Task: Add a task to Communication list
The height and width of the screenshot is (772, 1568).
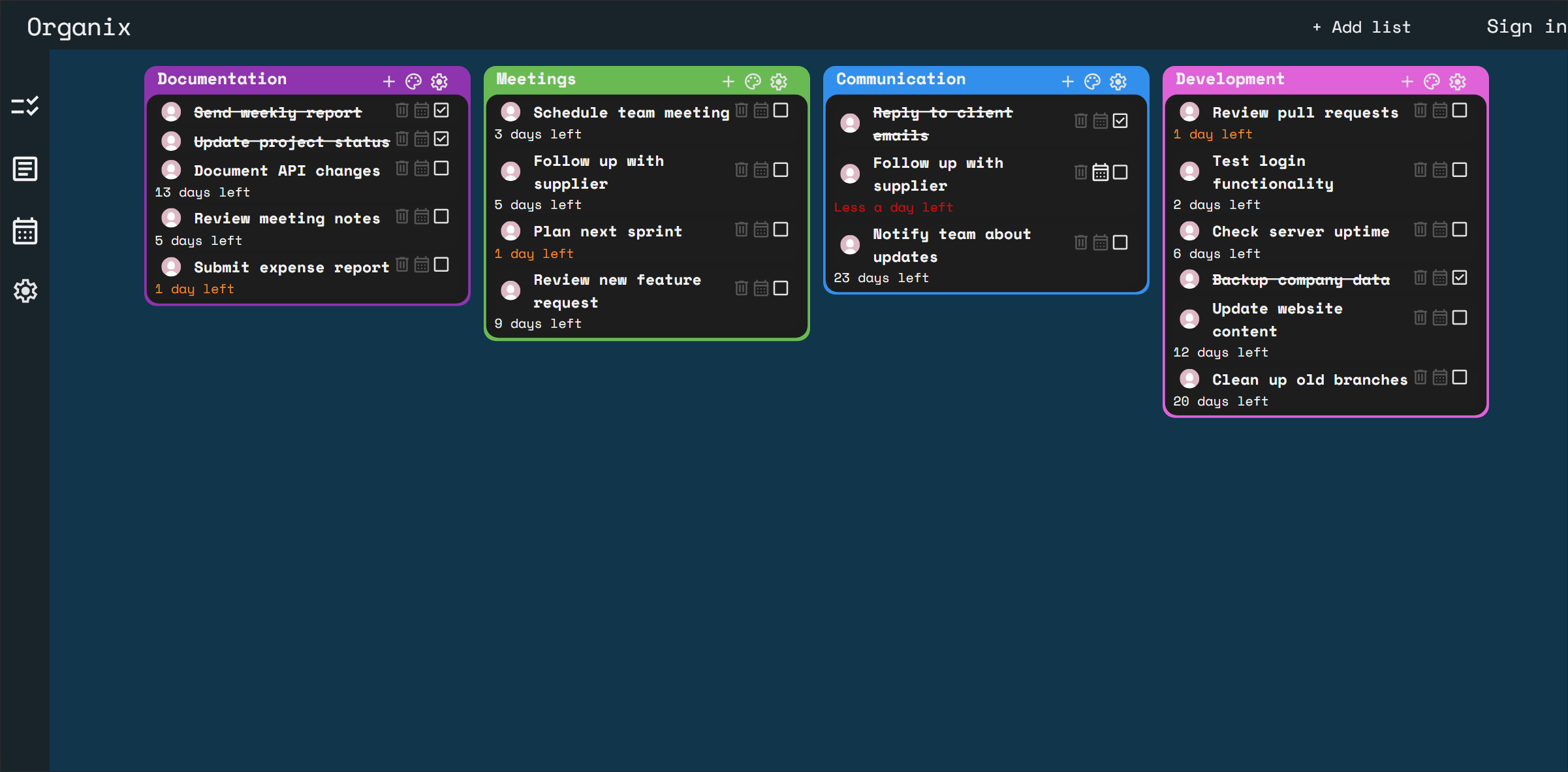Action: (1068, 82)
